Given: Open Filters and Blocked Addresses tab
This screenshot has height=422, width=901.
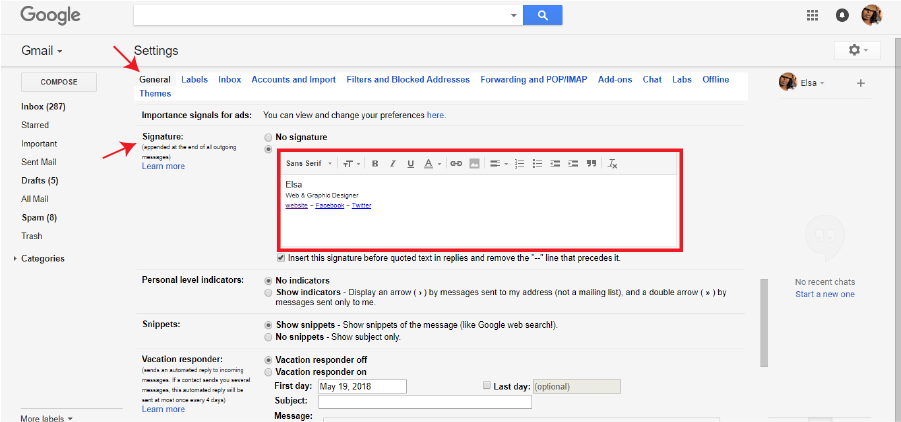Looking at the screenshot, I should pyautogui.click(x=408, y=80).
